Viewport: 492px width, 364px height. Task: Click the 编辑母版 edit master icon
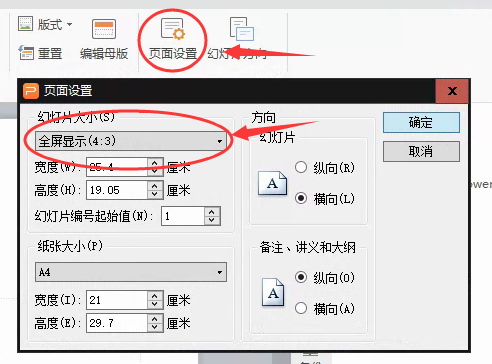coord(104,29)
